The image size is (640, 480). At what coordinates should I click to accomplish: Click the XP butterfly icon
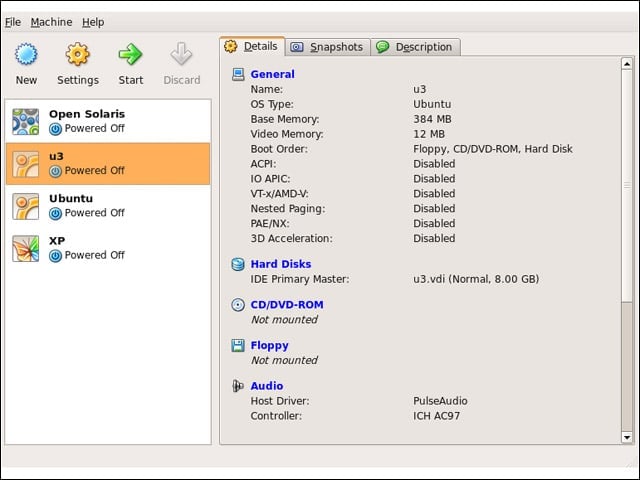point(26,249)
